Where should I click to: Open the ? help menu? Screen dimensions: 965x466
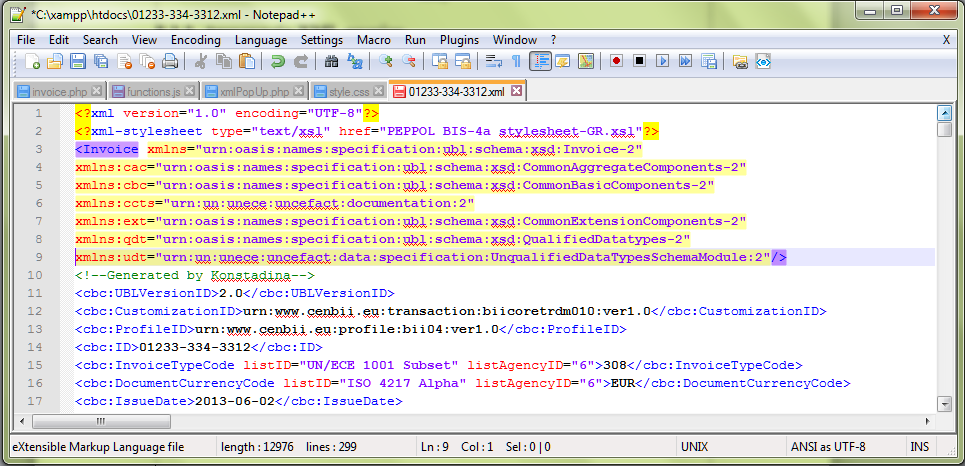click(553, 40)
